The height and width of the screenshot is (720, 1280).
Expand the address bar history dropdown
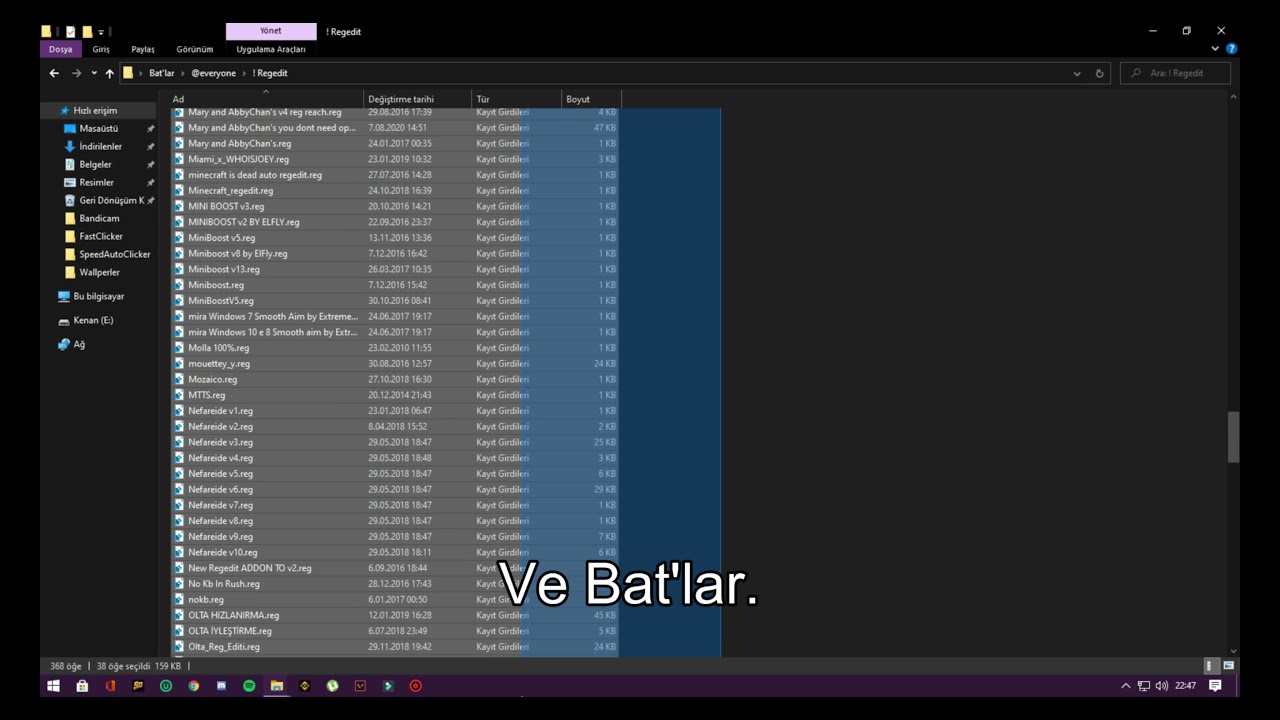[x=1077, y=73]
